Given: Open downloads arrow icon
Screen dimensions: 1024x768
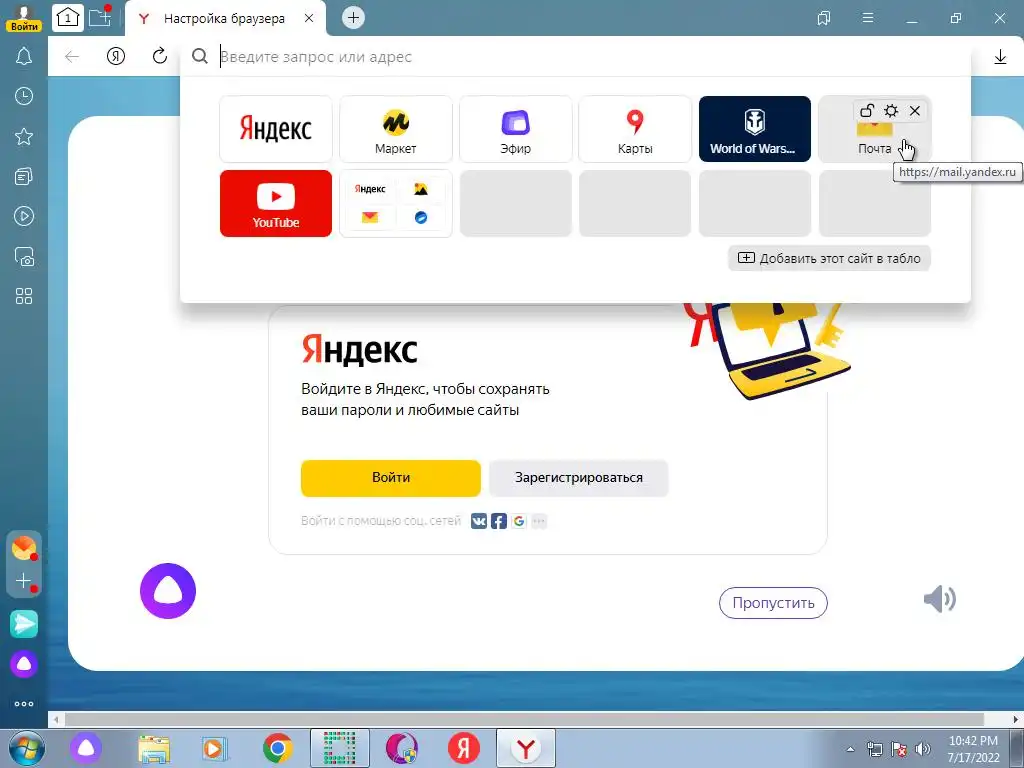Looking at the screenshot, I should [x=1000, y=57].
